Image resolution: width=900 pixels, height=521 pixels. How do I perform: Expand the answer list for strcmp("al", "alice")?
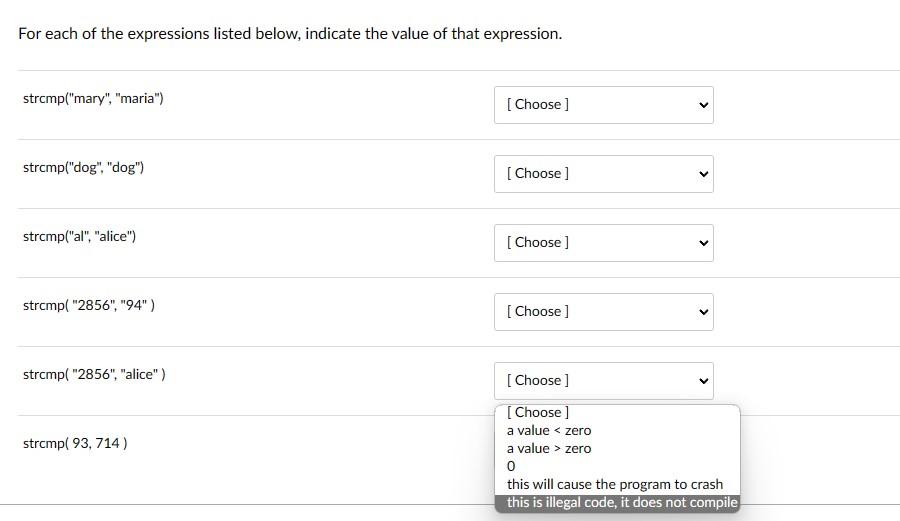tap(603, 243)
